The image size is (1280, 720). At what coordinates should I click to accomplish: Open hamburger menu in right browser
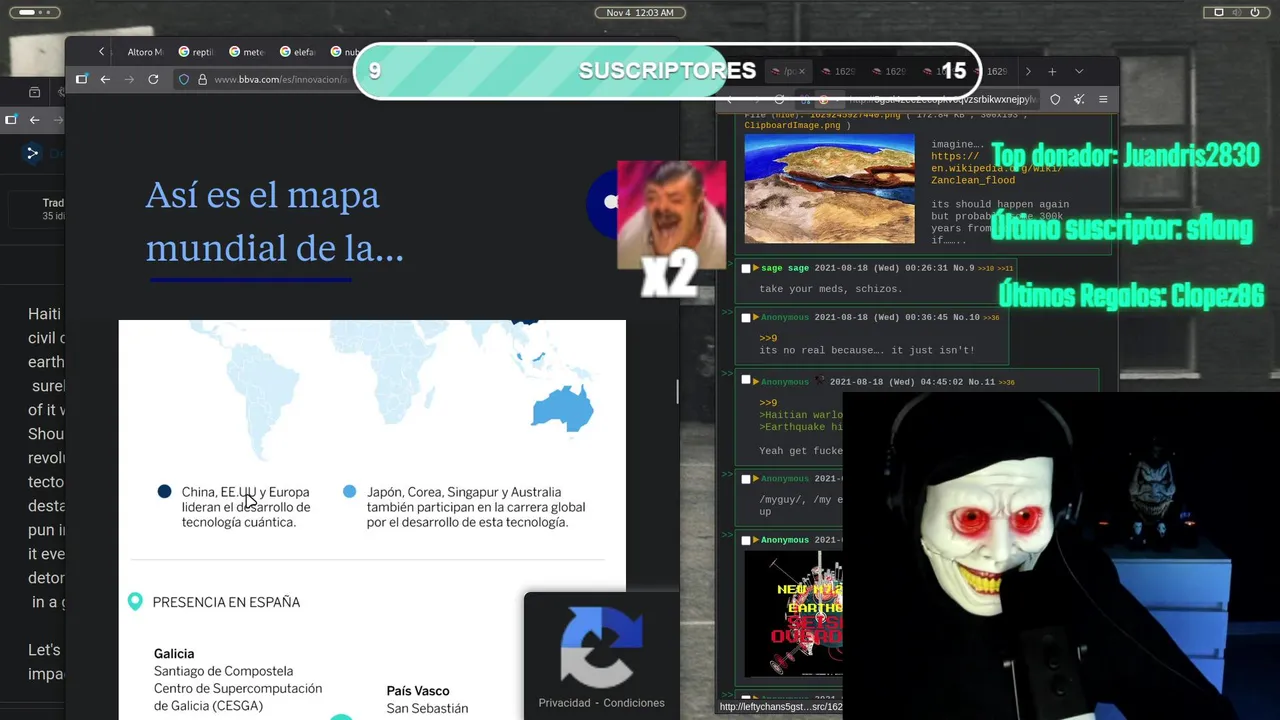pos(1103,99)
